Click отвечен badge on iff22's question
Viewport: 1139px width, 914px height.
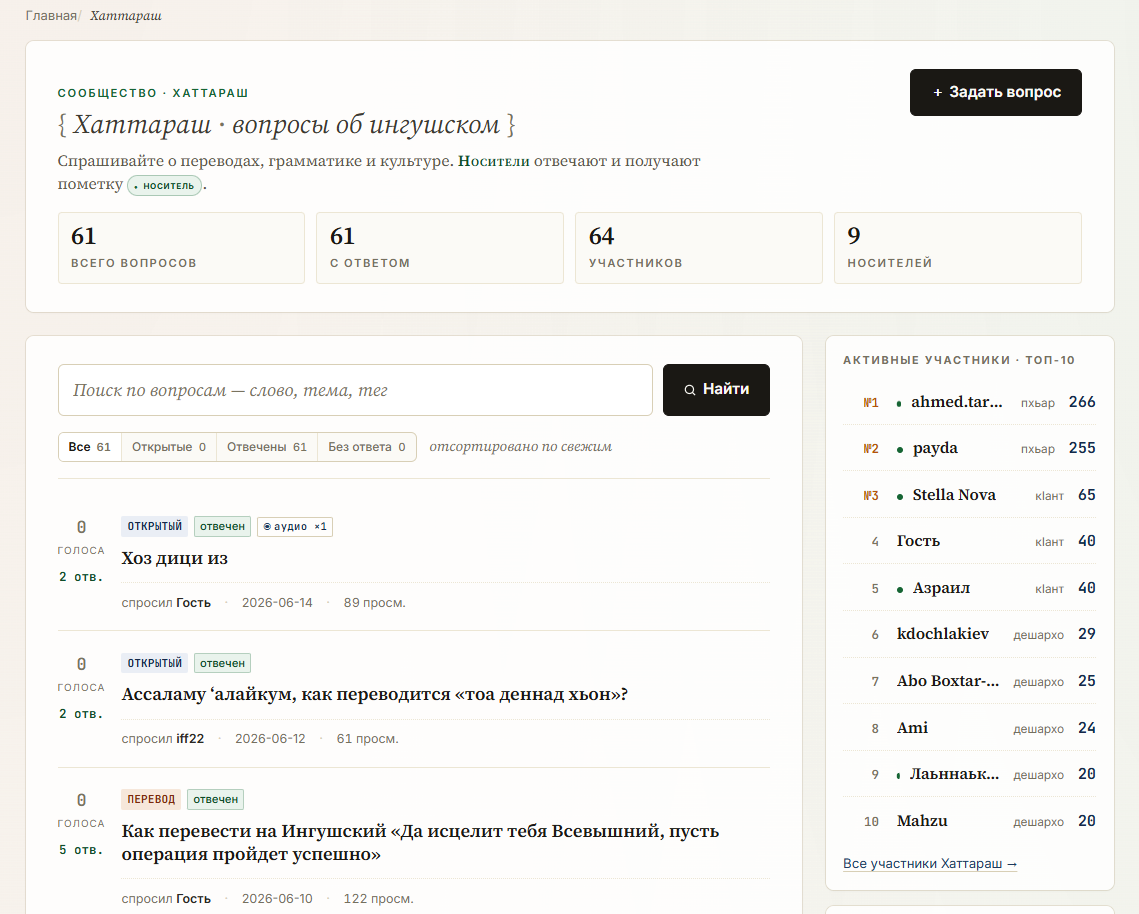[x=222, y=663]
